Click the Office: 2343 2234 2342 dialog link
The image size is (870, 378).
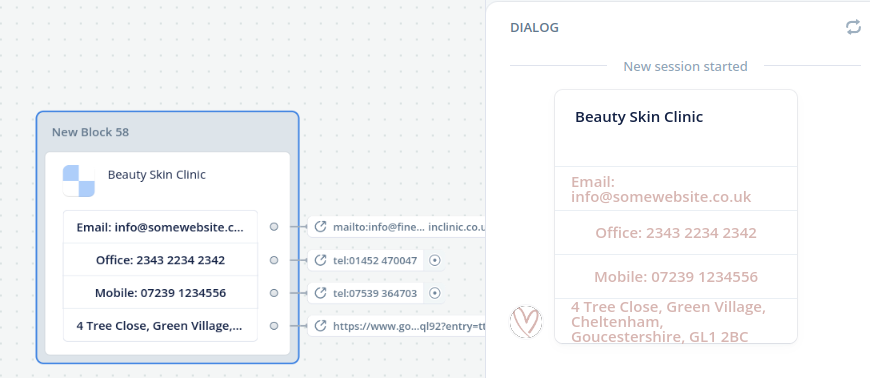tap(676, 233)
